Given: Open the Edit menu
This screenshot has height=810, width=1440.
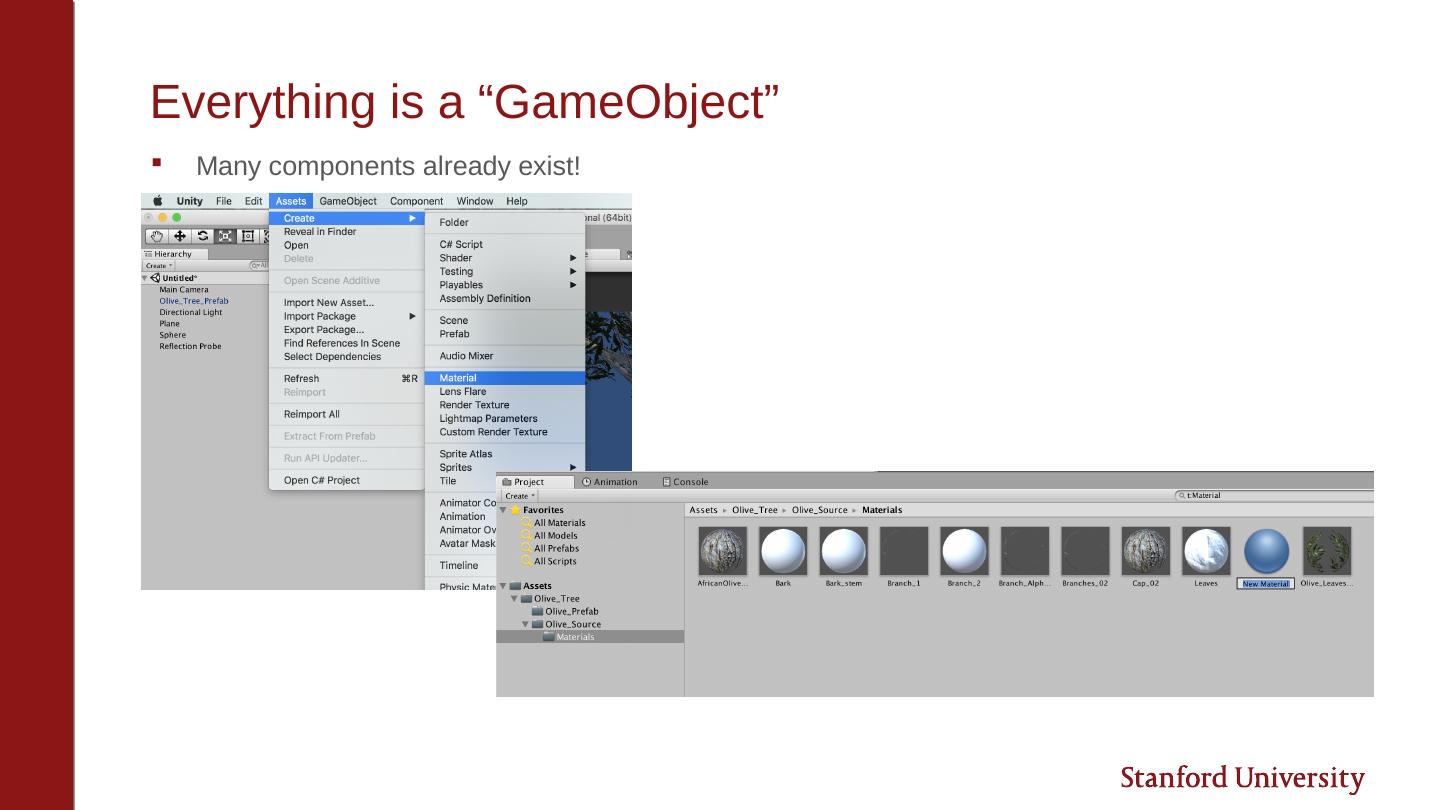Looking at the screenshot, I should [254, 201].
